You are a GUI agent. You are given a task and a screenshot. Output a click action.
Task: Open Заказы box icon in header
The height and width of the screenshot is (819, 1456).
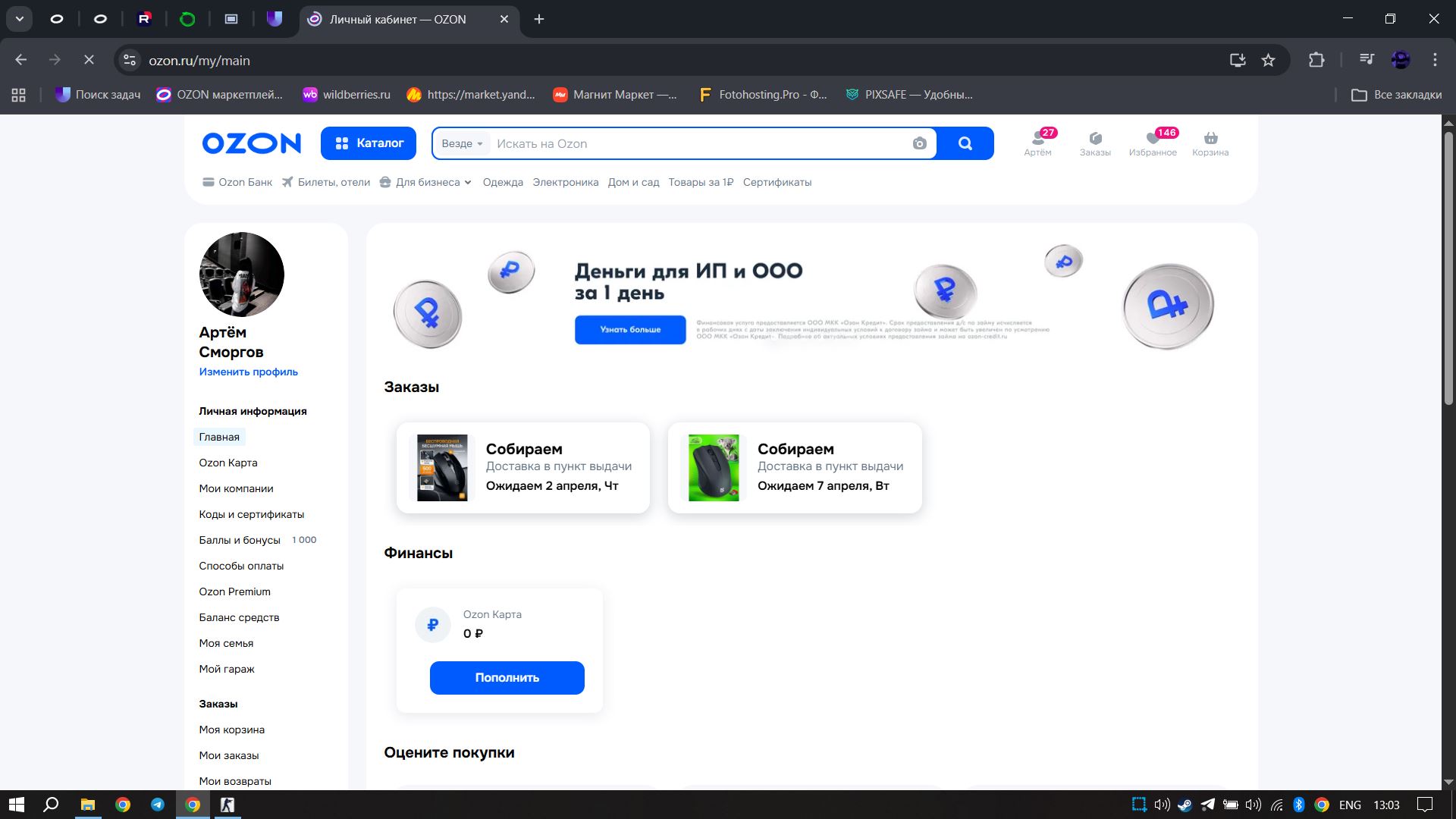coord(1095,143)
